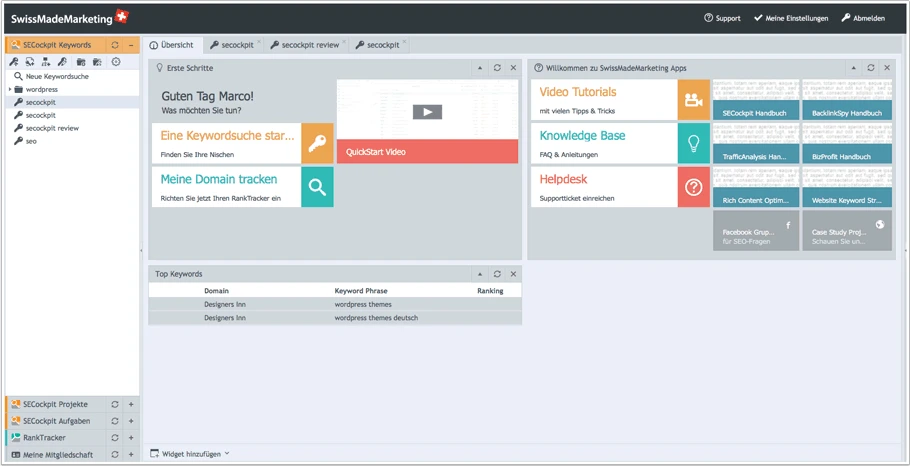Refresh the Erste Schritte widget
The height and width of the screenshot is (466, 910).
497,68
